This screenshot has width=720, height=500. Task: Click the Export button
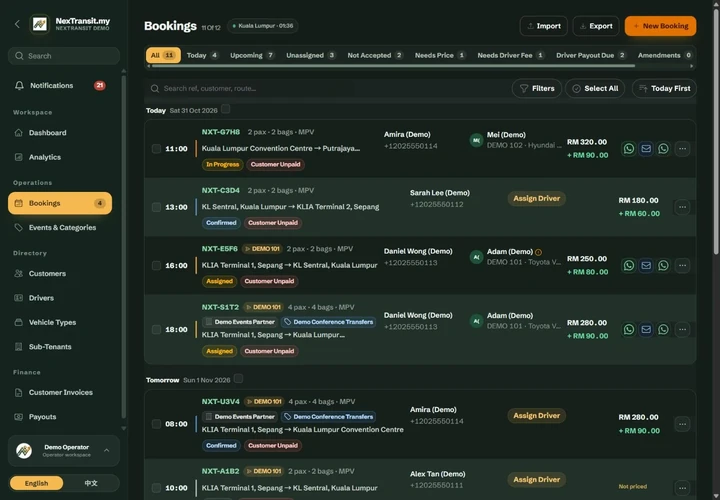click(x=596, y=26)
